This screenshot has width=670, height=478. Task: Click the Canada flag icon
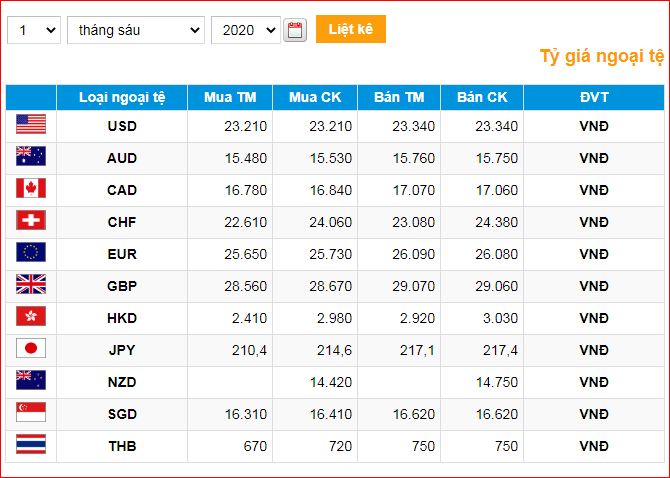pos(31,188)
